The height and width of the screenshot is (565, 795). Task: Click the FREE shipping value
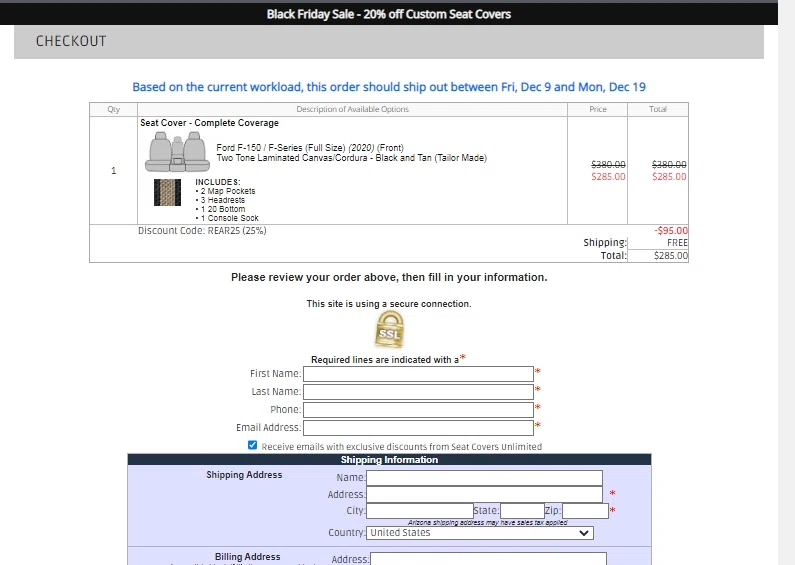677,243
